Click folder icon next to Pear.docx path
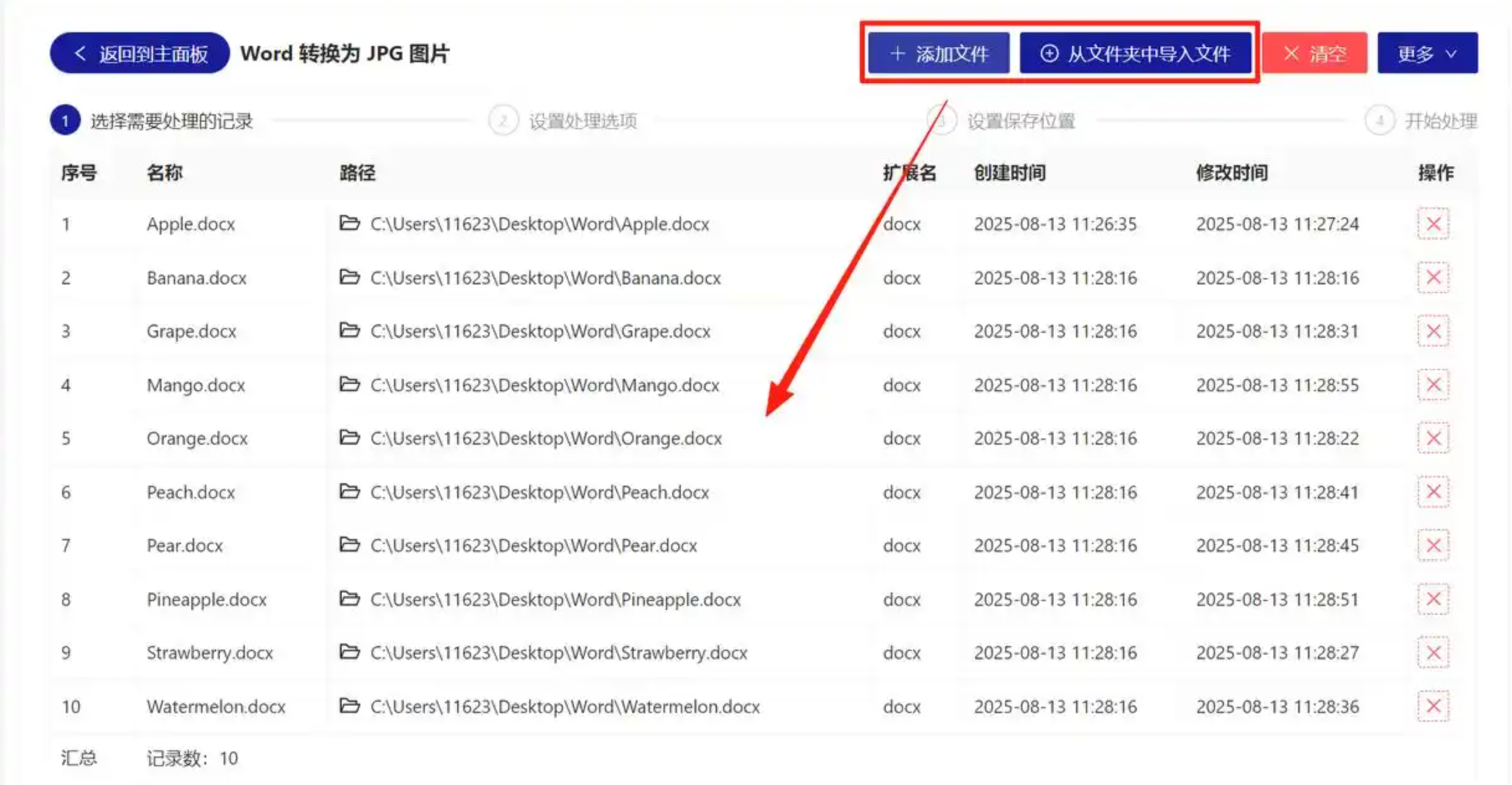 tap(350, 545)
